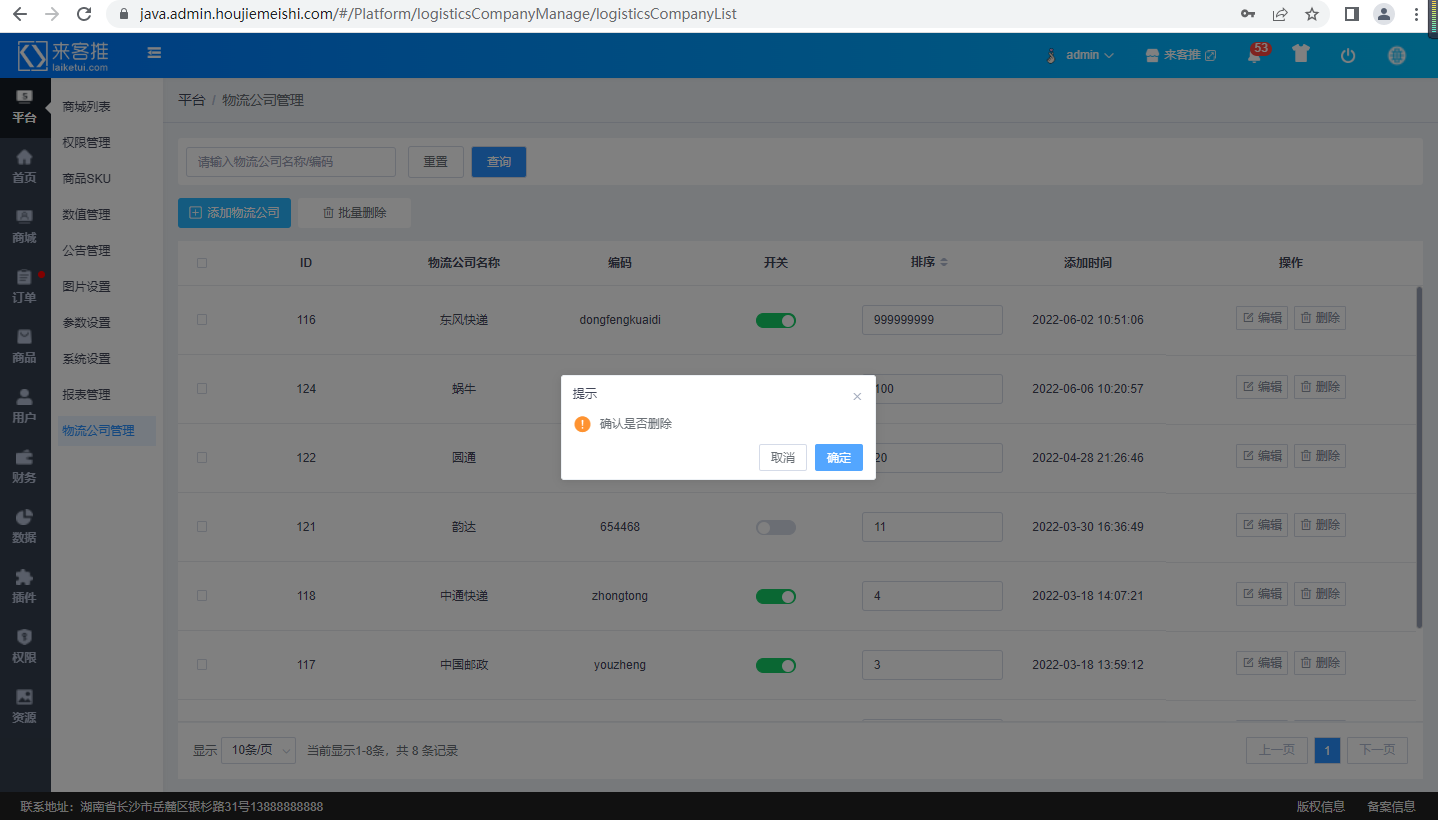Viewport: 1438px width, 820px height.
Task: Bookmark this page with star icon
Action: (1312, 14)
